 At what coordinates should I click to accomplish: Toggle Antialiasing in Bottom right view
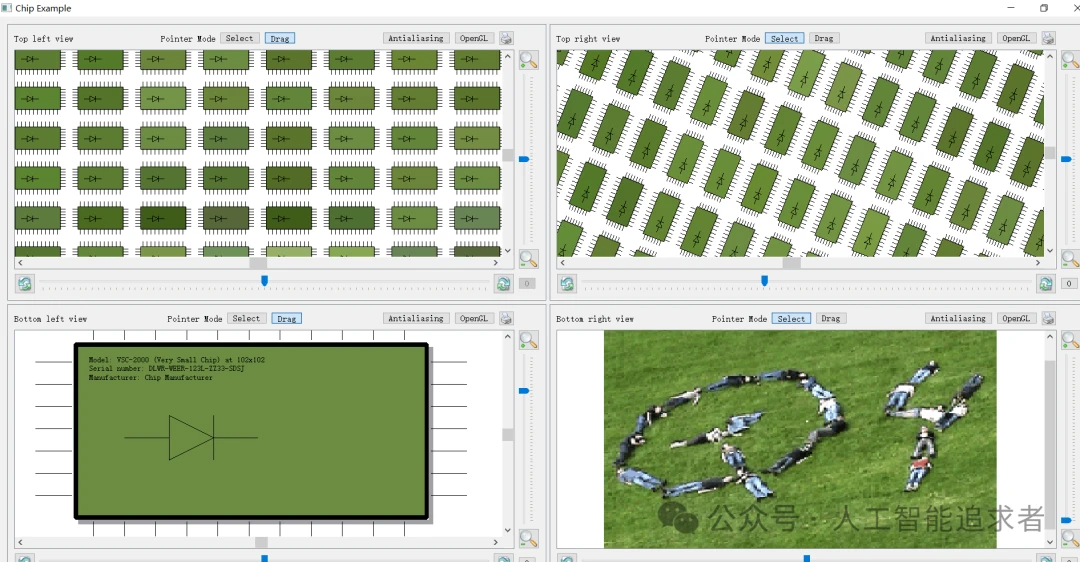click(958, 319)
